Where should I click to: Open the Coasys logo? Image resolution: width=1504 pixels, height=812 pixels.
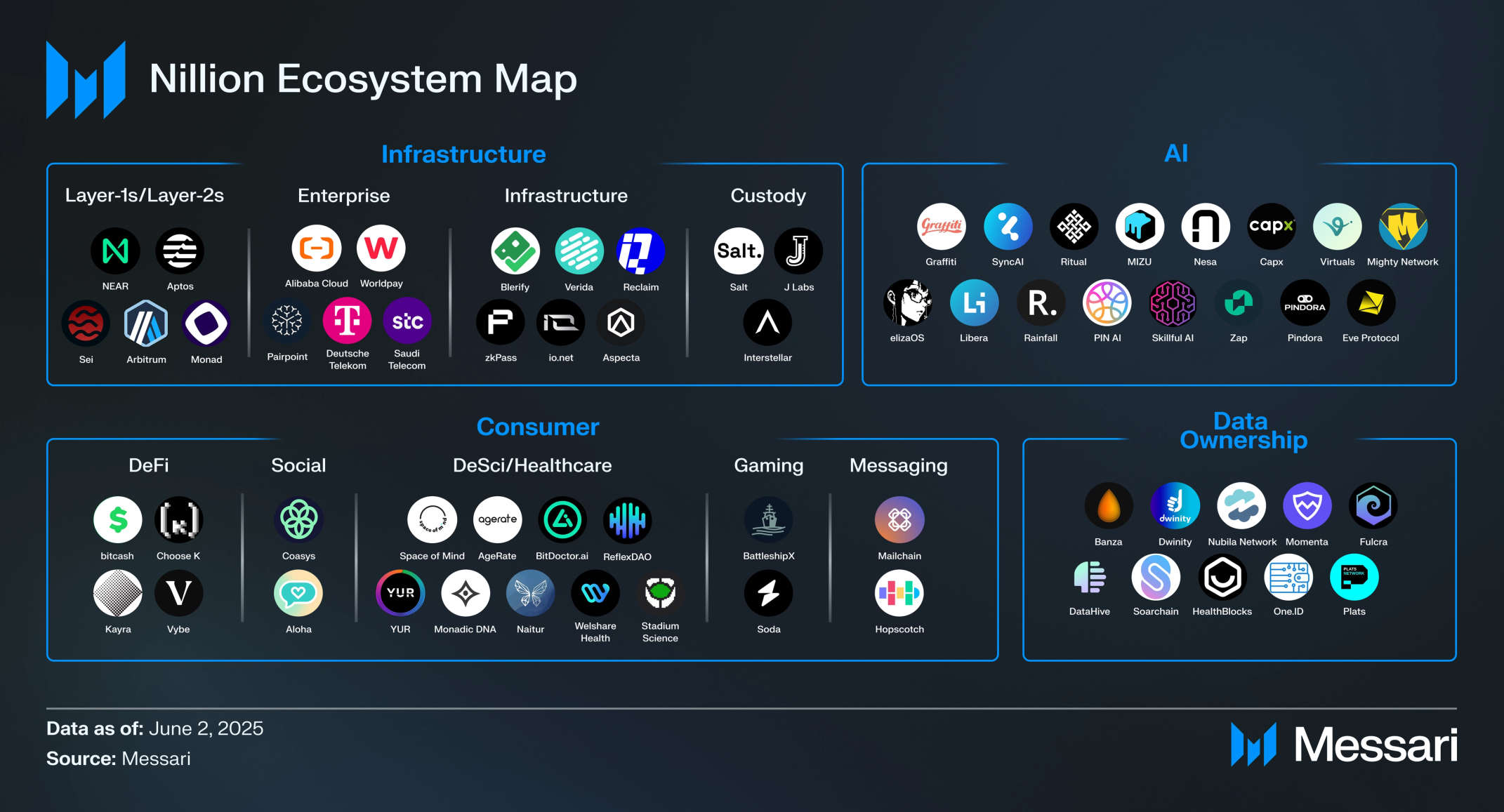[x=298, y=520]
